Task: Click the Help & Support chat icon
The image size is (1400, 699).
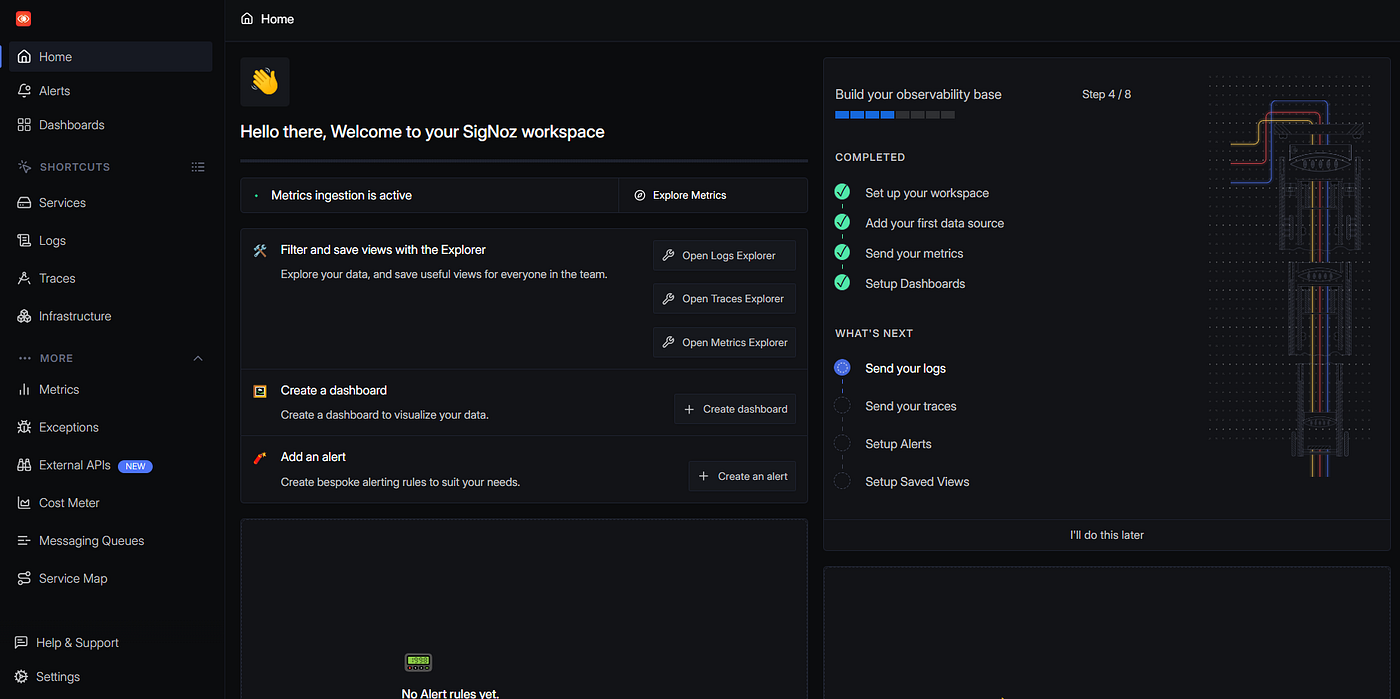Action: 22,643
